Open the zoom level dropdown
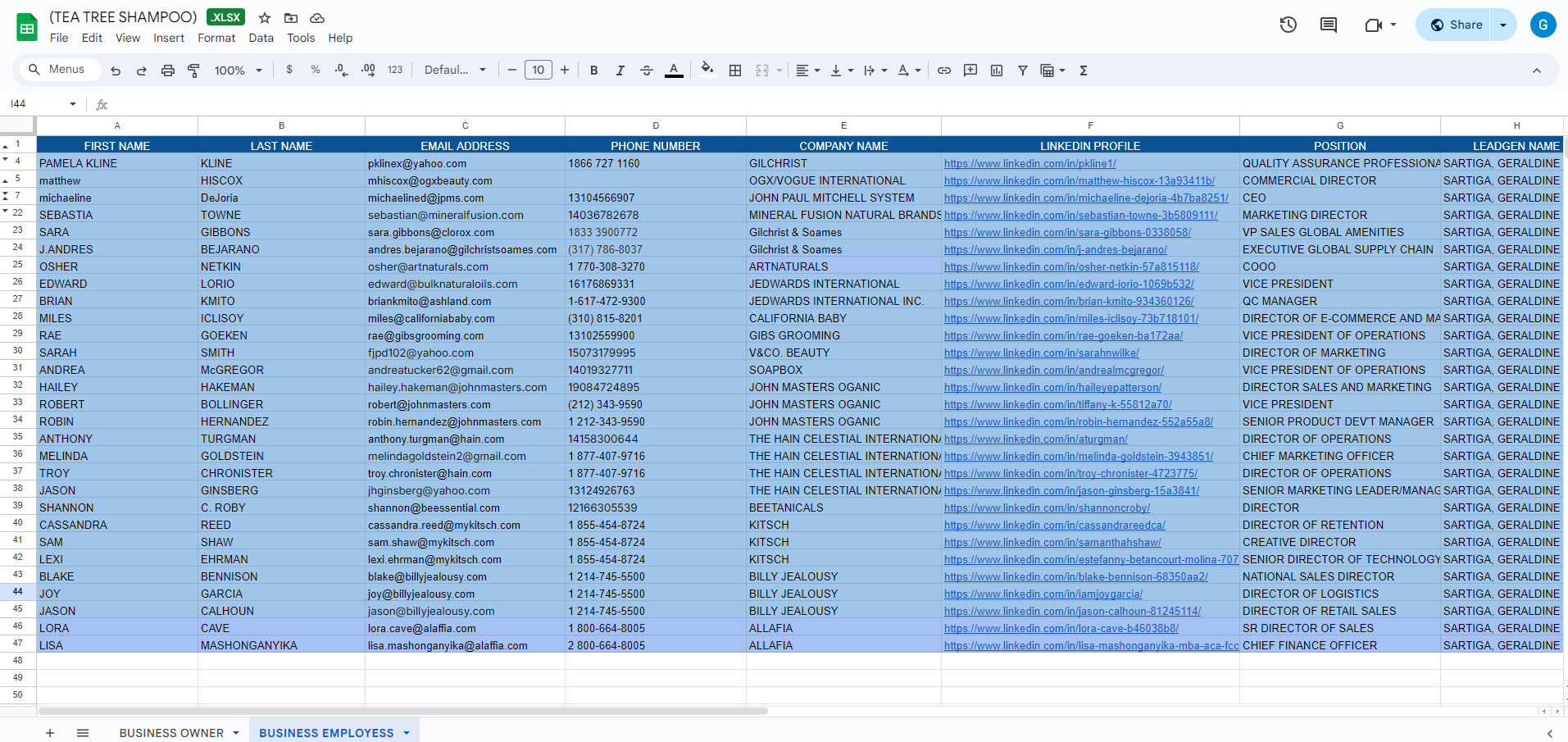The image size is (1568, 742). [x=238, y=71]
